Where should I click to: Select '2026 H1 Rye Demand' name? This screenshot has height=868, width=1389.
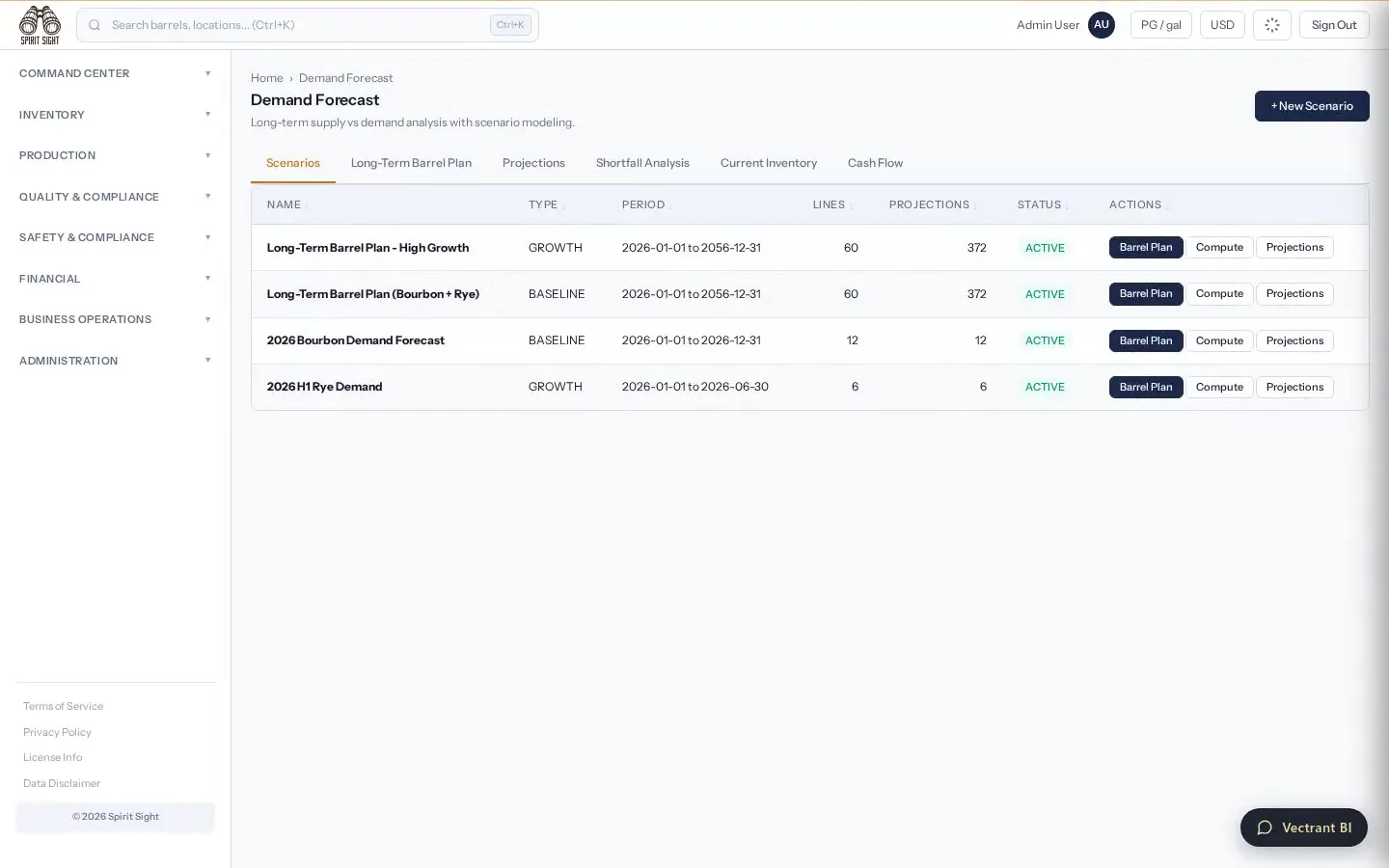(x=325, y=387)
